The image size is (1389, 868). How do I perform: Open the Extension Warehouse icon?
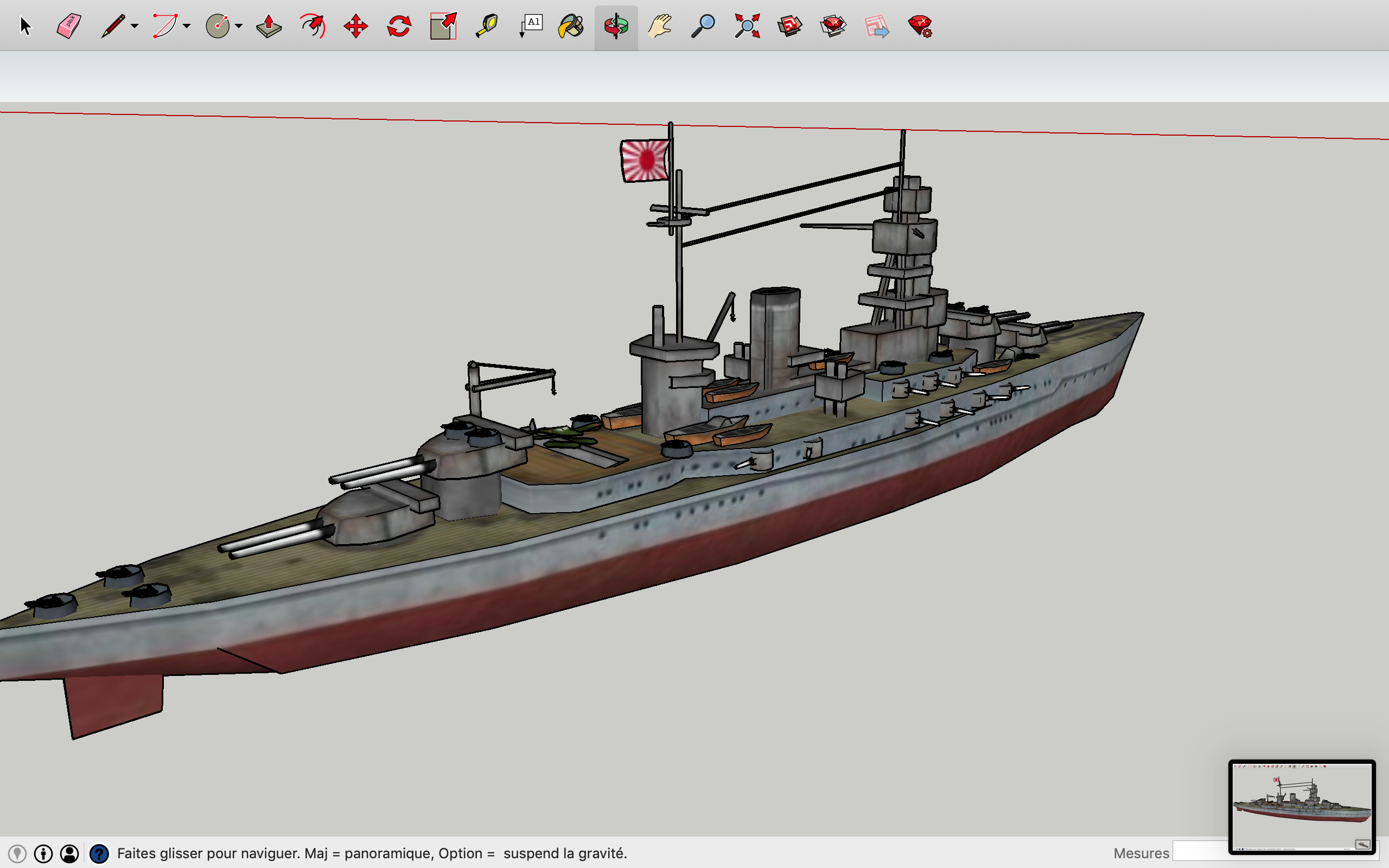click(x=833, y=26)
